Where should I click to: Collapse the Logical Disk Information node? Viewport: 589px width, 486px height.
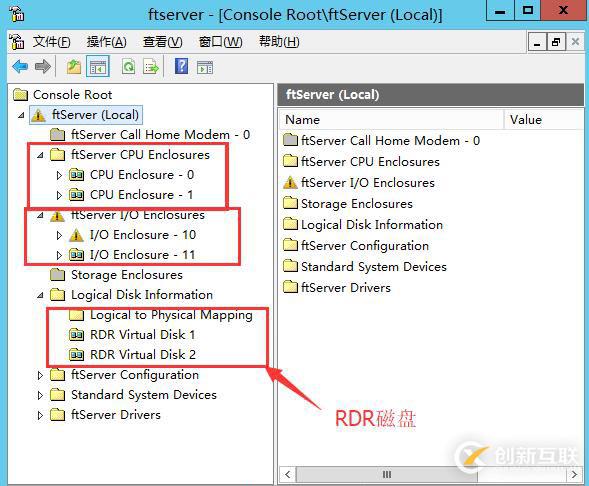[x=40, y=295]
